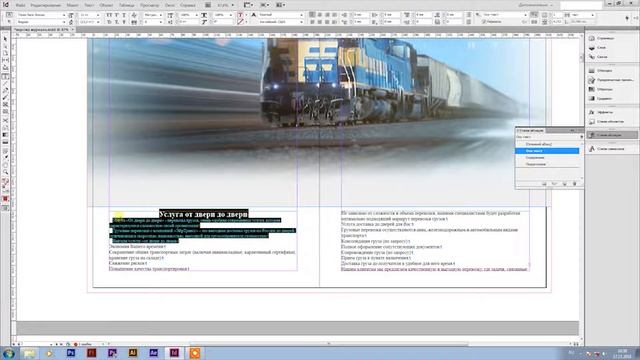This screenshot has width=640, height=360.
Task: Select the Rectangle Frame tool
Action: (5, 104)
